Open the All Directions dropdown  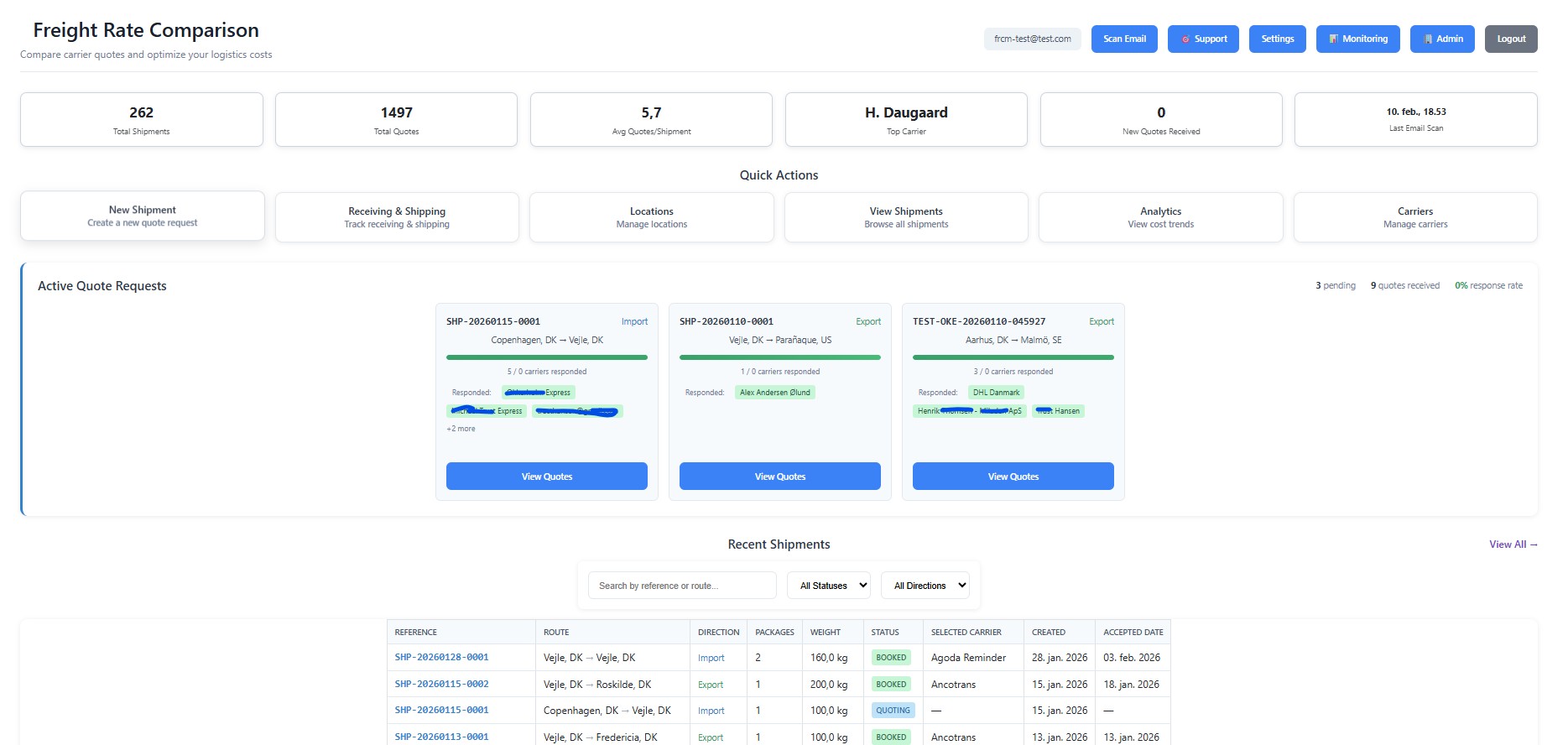click(925, 586)
